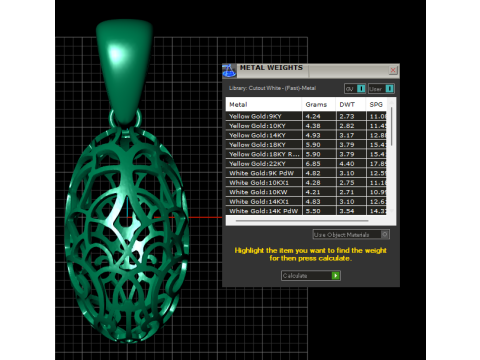The width and height of the screenshot is (480, 360).
Task: Select the Yellow Gold:10KY row
Action: coord(306,126)
